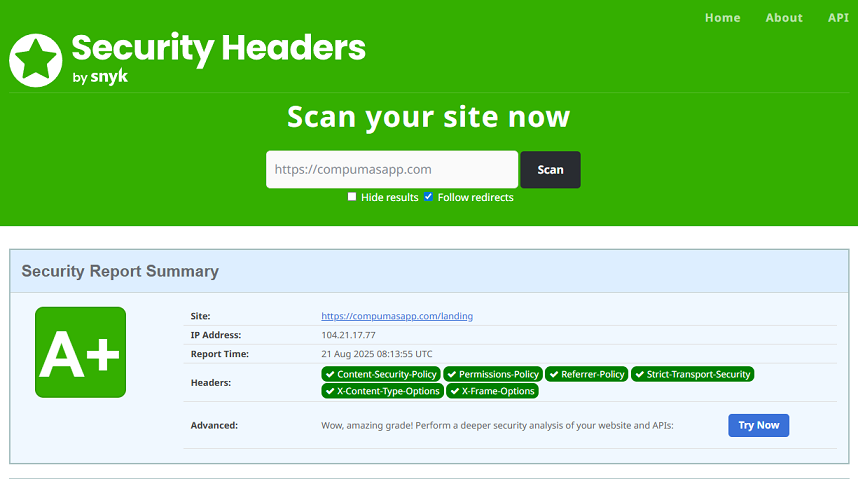Click the A+ grade badge
This screenshot has width=858, height=479.
pos(80,352)
